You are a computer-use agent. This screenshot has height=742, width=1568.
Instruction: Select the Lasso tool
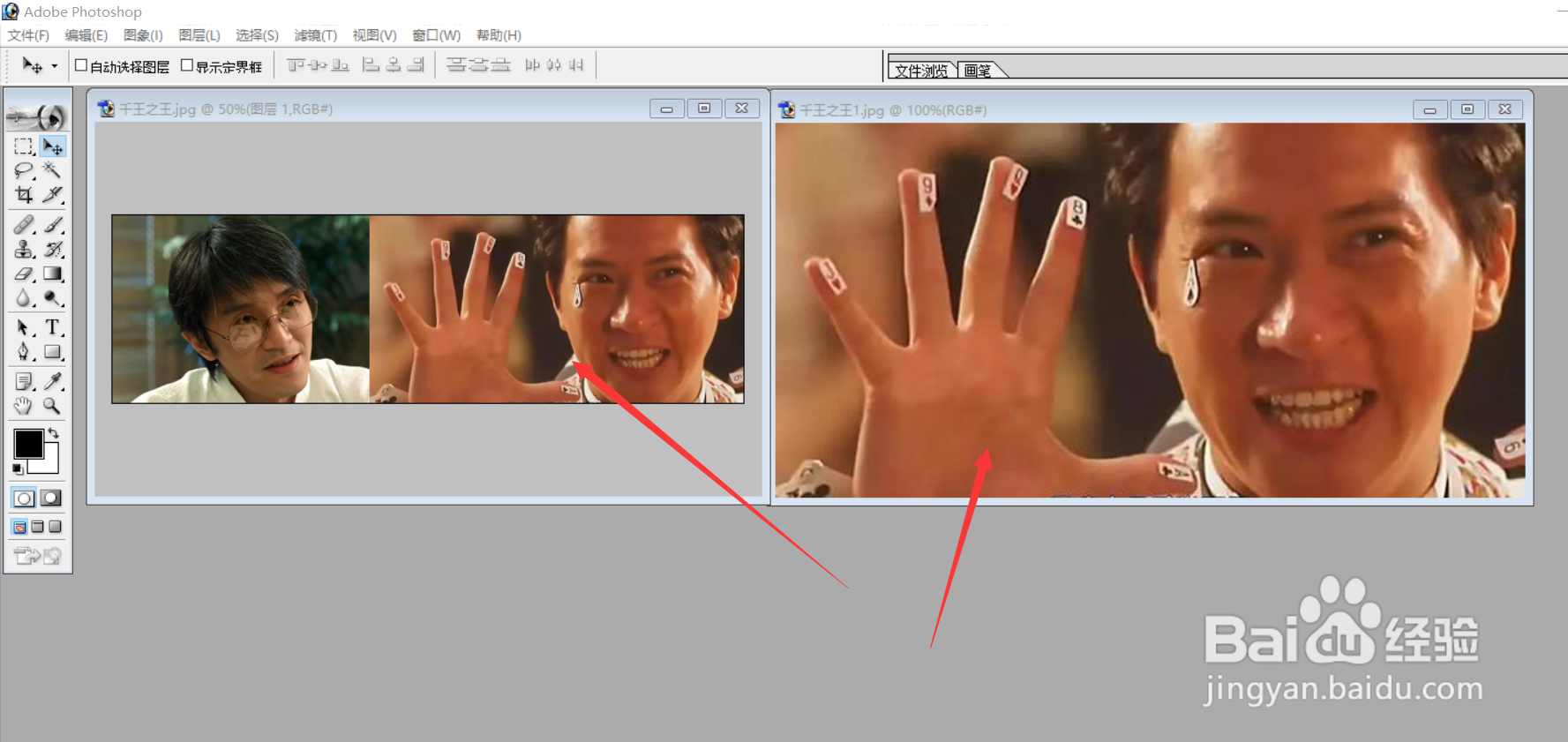tap(24, 170)
